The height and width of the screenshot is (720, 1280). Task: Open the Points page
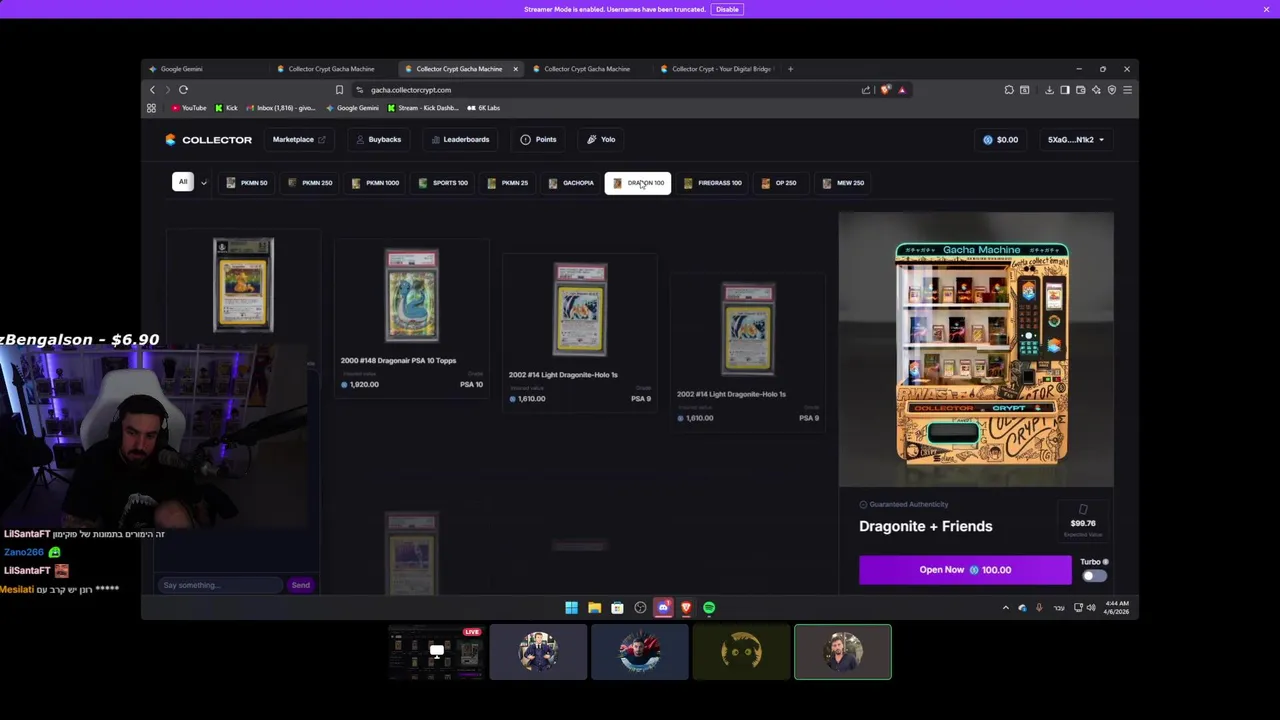pyautogui.click(x=538, y=140)
